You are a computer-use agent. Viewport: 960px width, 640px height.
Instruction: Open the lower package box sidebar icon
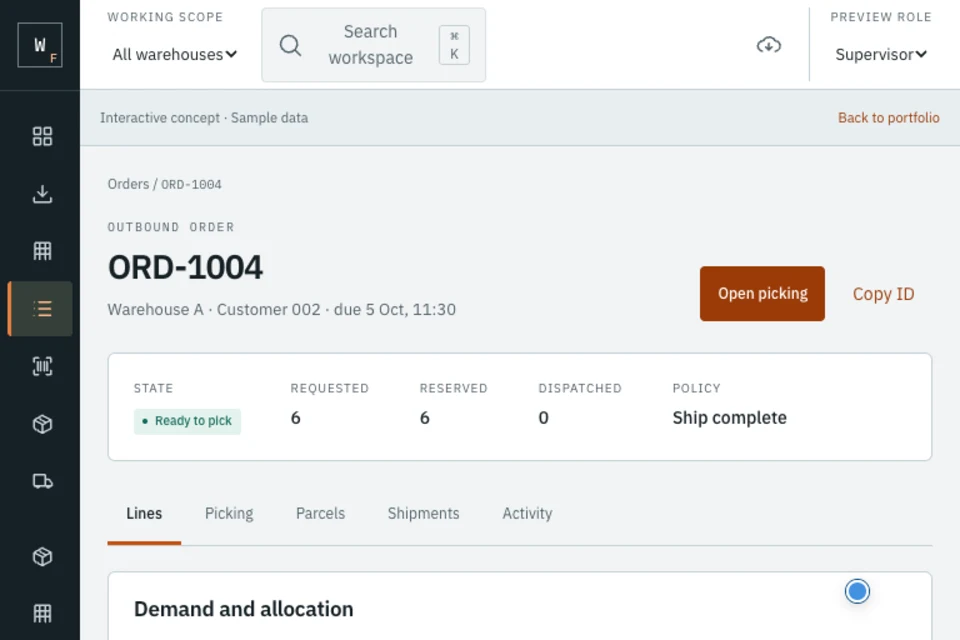(42, 556)
